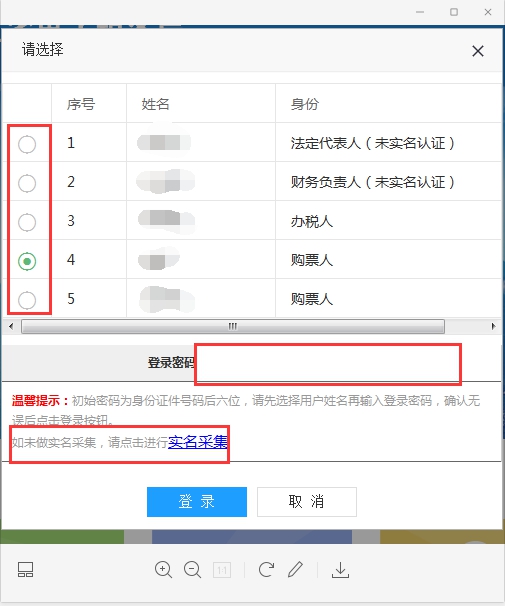Close the image viewer window
This screenshot has height=606, width=505.
pyautogui.click(x=488, y=12)
